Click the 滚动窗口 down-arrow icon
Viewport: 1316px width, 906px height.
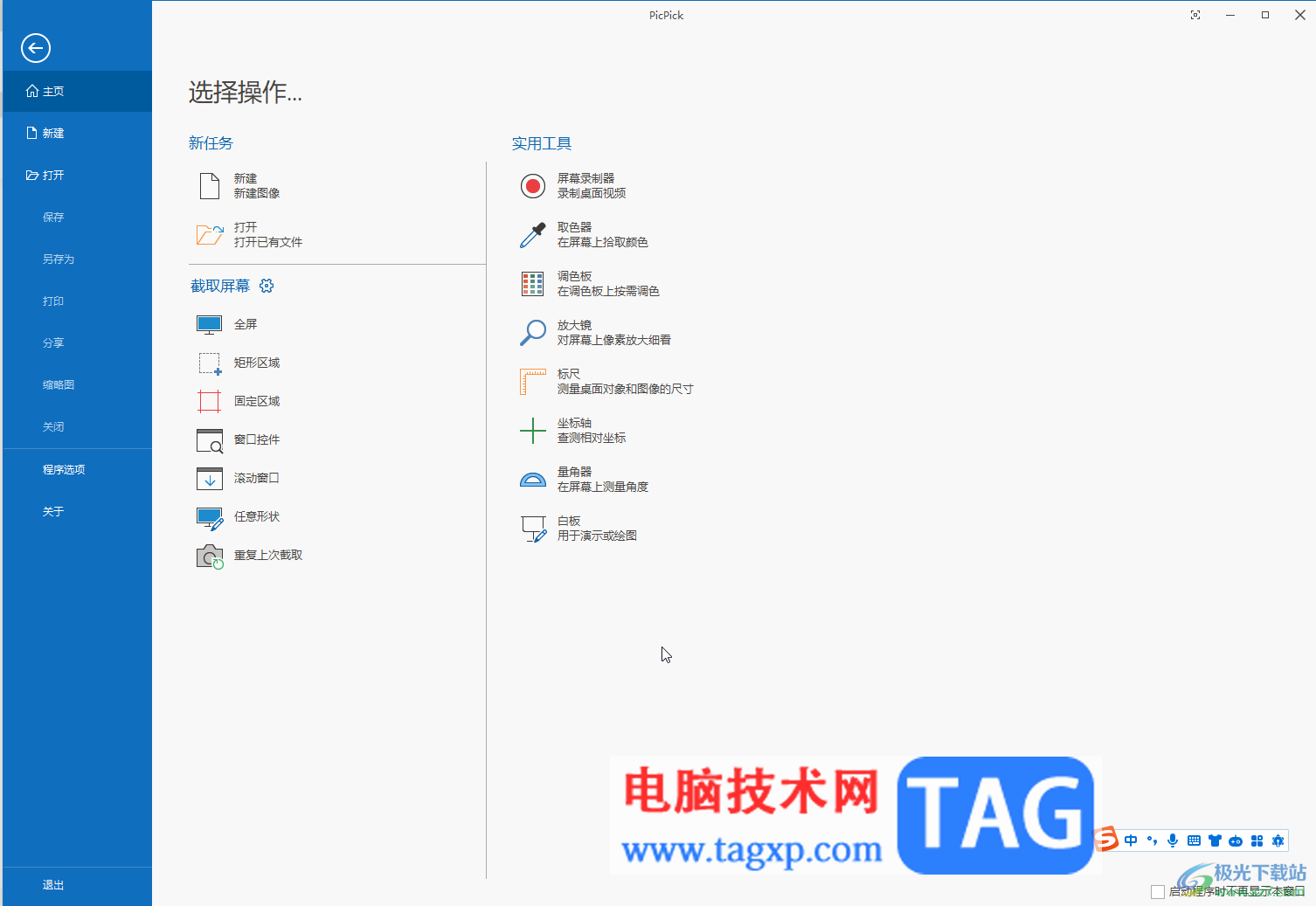pos(210,479)
